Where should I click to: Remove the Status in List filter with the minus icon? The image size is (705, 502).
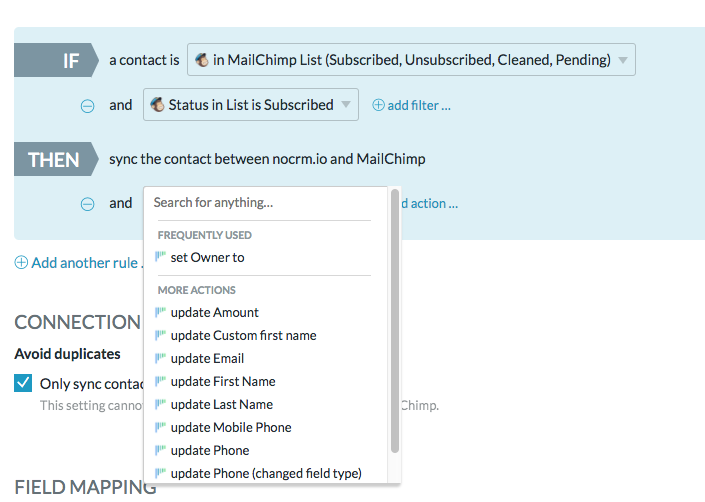coord(87,106)
